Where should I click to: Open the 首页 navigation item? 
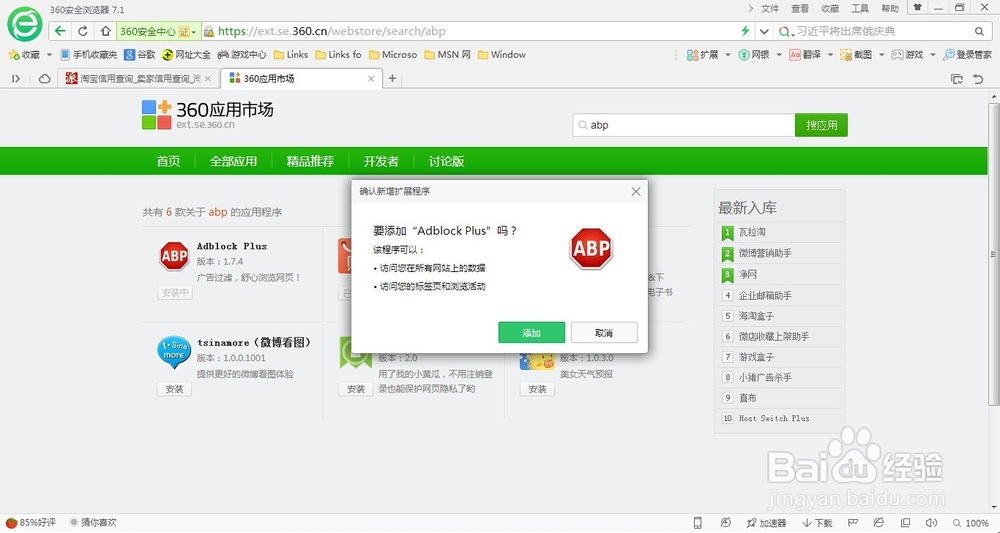tap(168, 161)
